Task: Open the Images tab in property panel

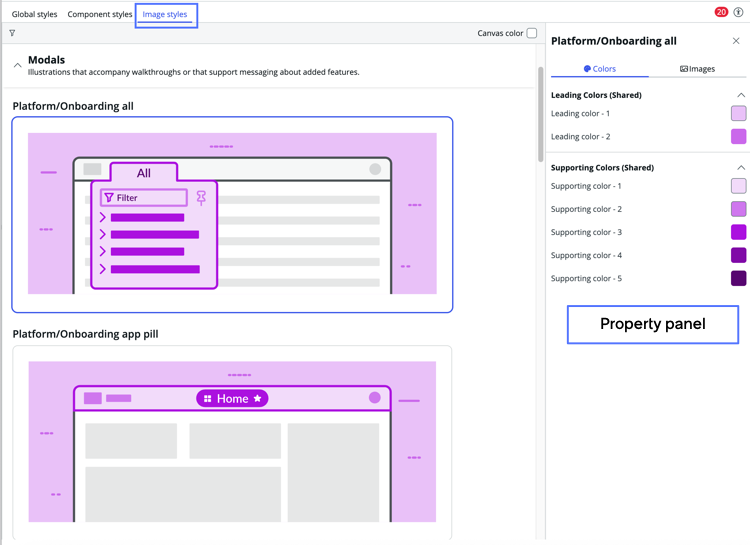Action: tap(697, 69)
